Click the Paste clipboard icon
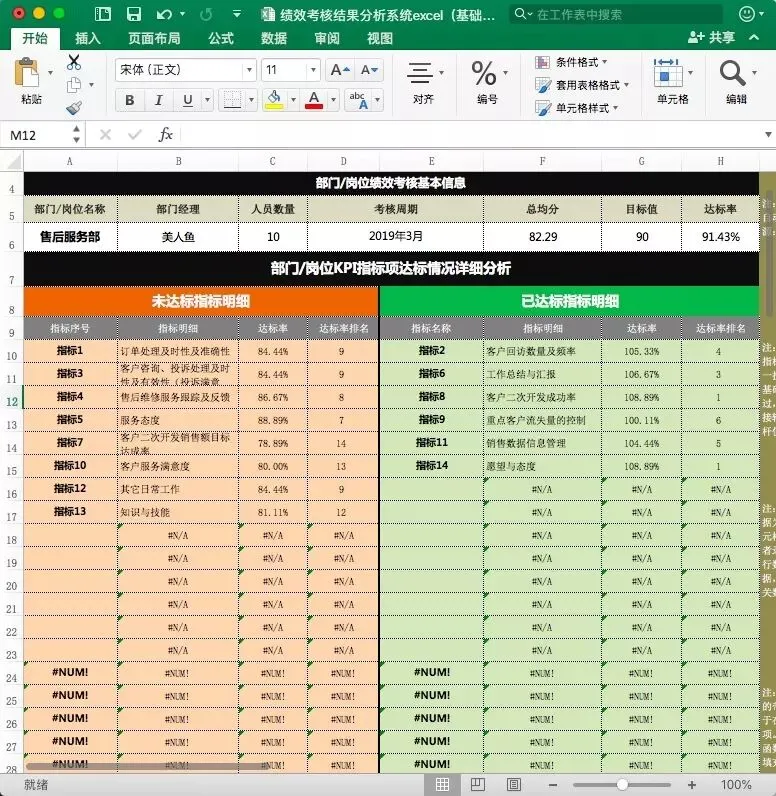The height and width of the screenshot is (796, 776). [27, 73]
